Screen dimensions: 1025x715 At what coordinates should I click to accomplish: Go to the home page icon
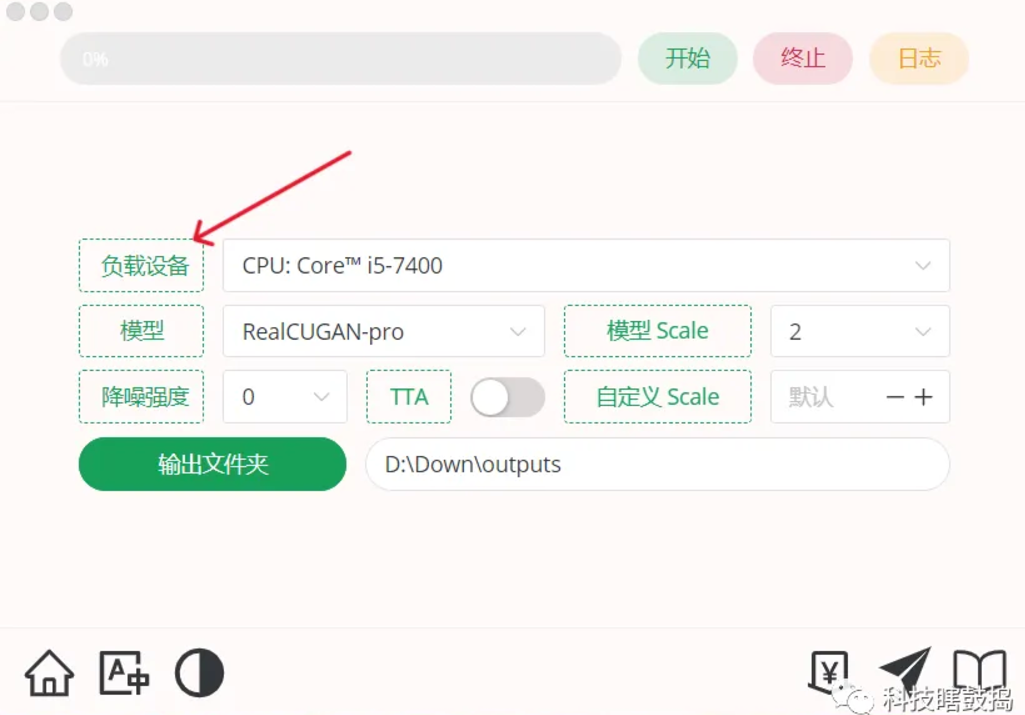pyautogui.click(x=49, y=673)
